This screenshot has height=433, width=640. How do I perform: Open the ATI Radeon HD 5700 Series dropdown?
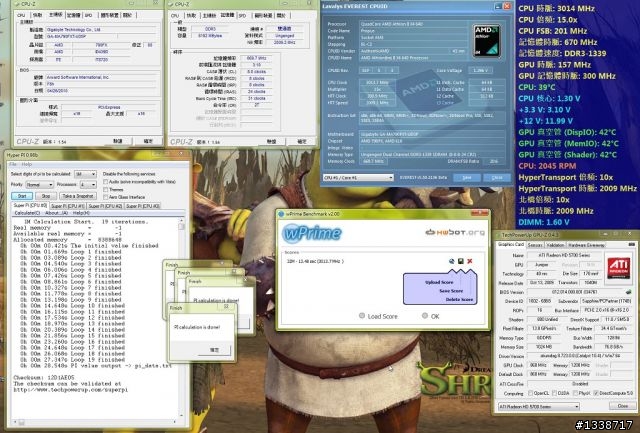point(538,406)
